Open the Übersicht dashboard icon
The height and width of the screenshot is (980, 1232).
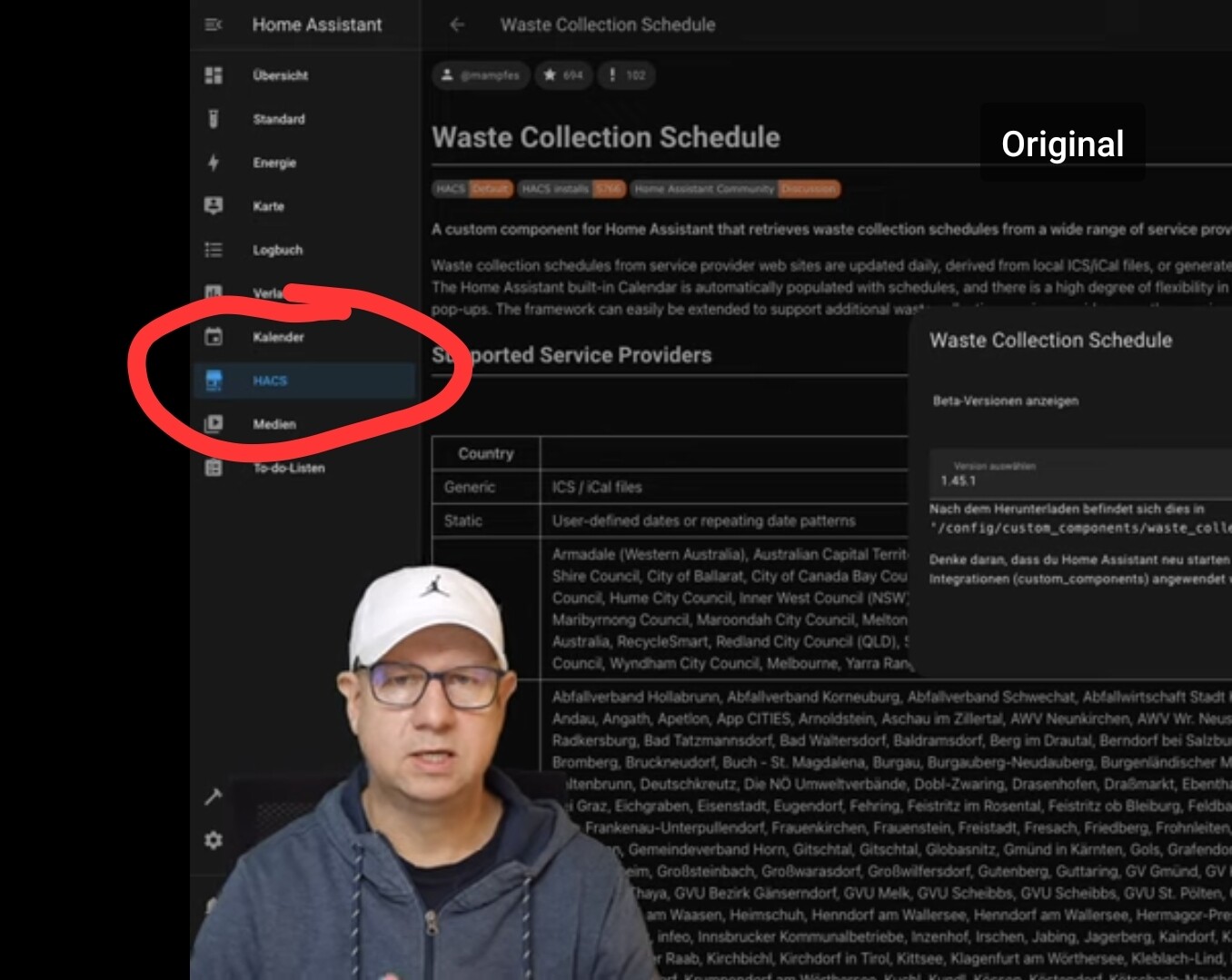(x=214, y=75)
